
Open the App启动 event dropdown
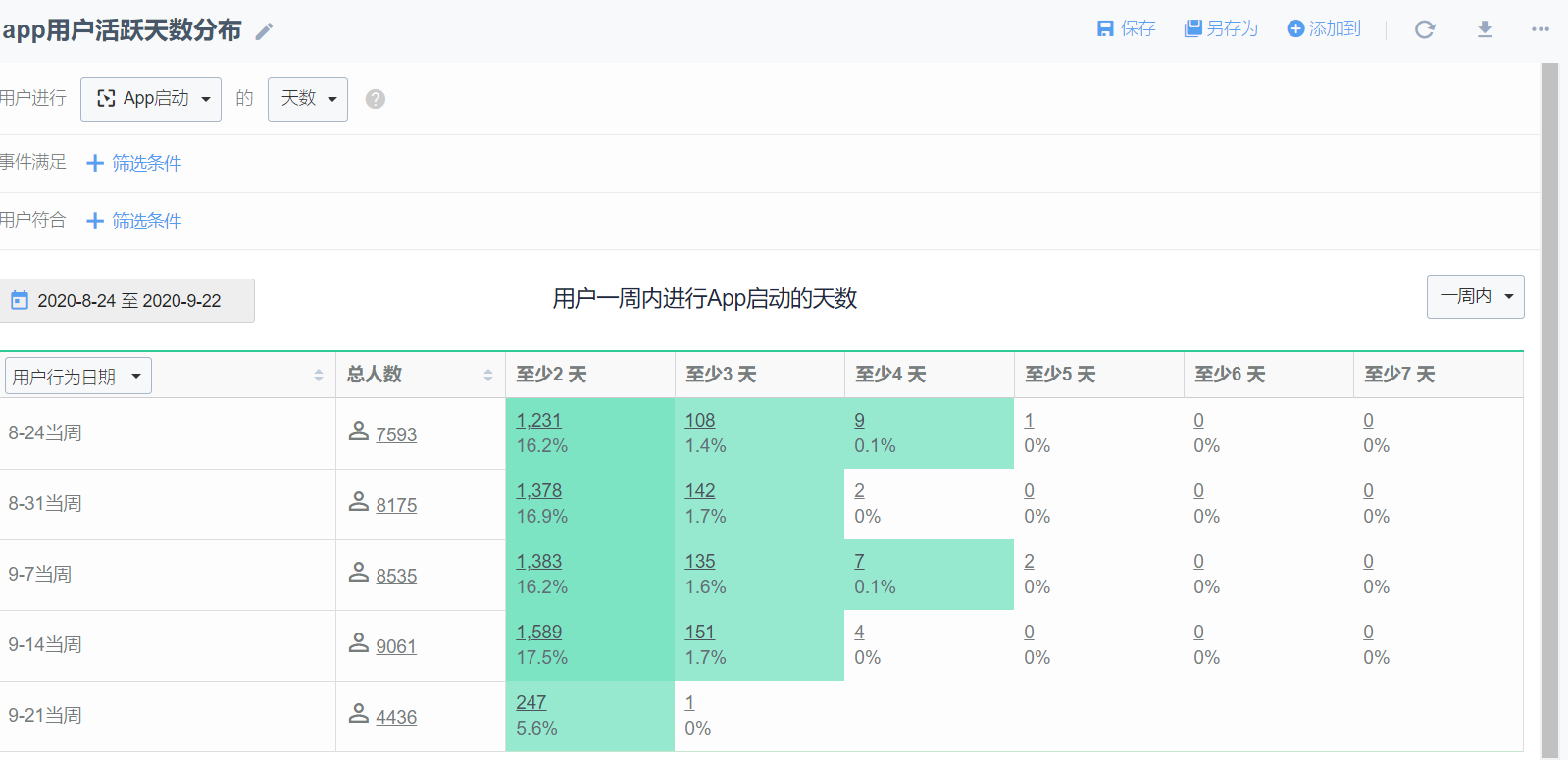[151, 99]
